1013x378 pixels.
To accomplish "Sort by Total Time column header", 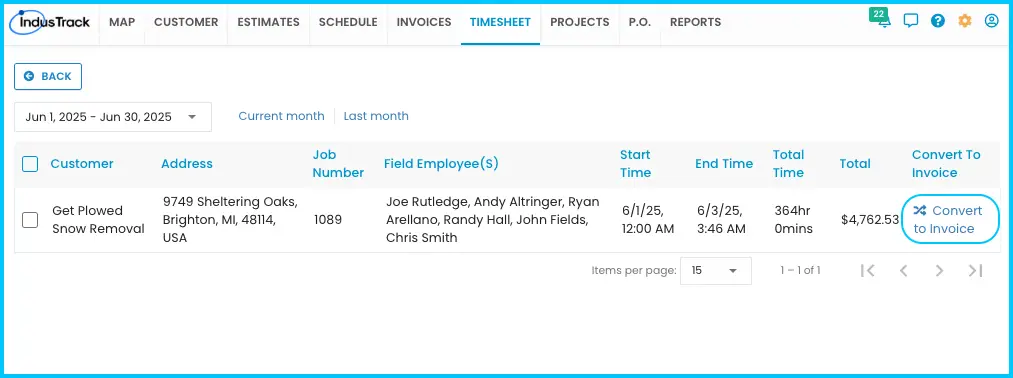I will [789, 164].
